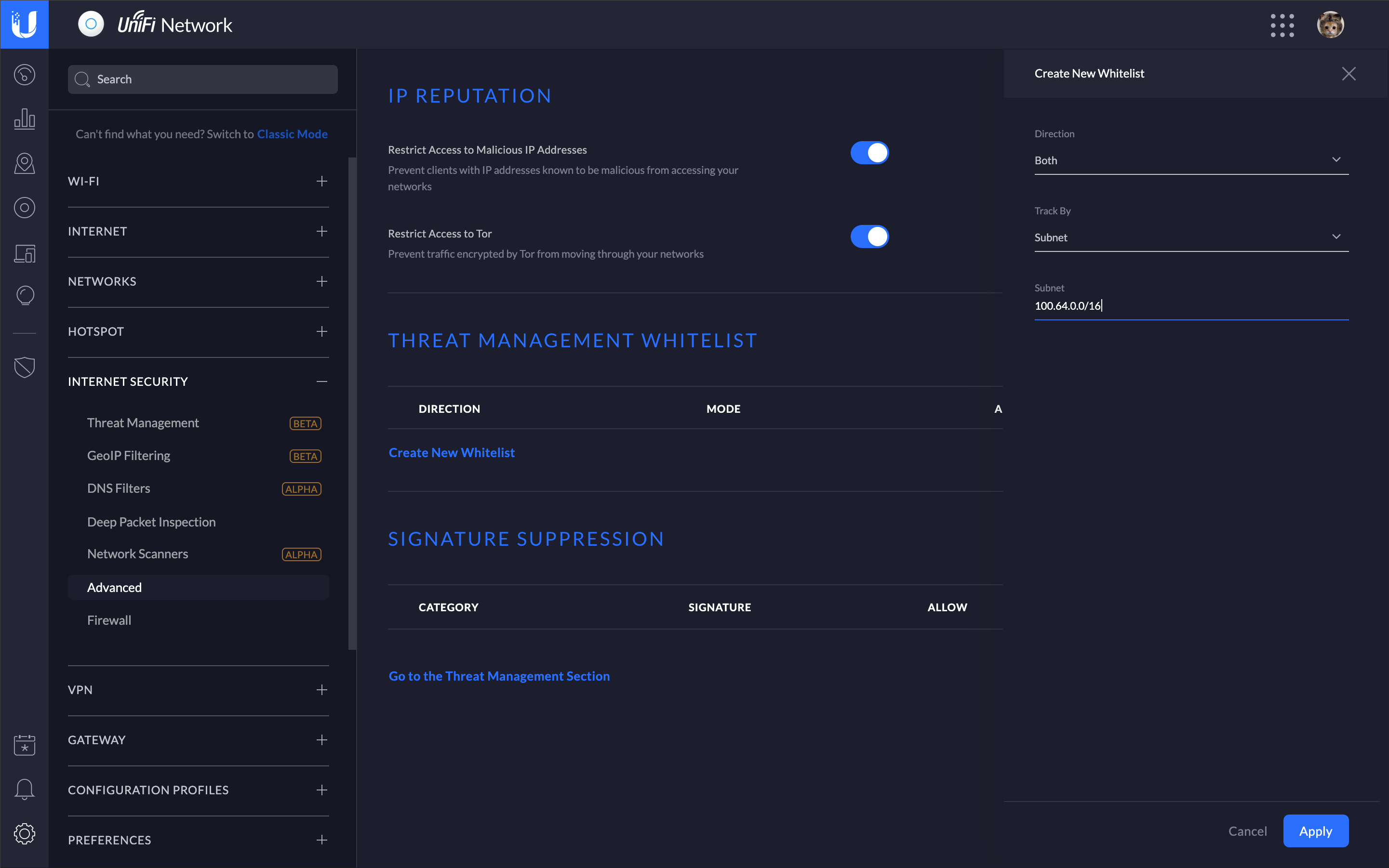Click the Subnet input field
The image size is (1389, 868).
click(1191, 306)
